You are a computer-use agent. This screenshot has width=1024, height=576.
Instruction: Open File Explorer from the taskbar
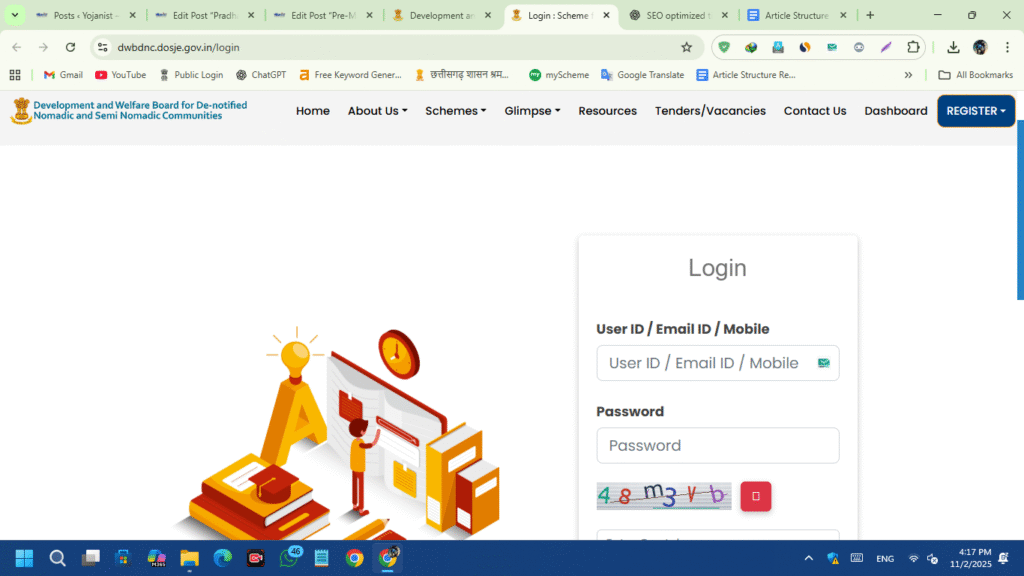189,558
